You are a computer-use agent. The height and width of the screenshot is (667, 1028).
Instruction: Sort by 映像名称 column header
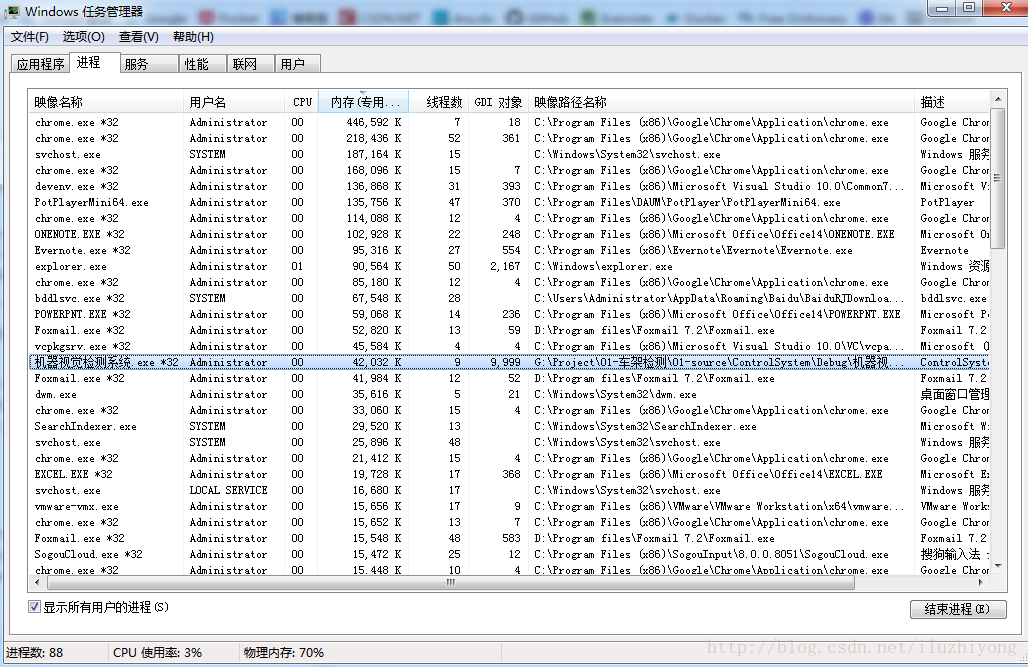point(106,102)
